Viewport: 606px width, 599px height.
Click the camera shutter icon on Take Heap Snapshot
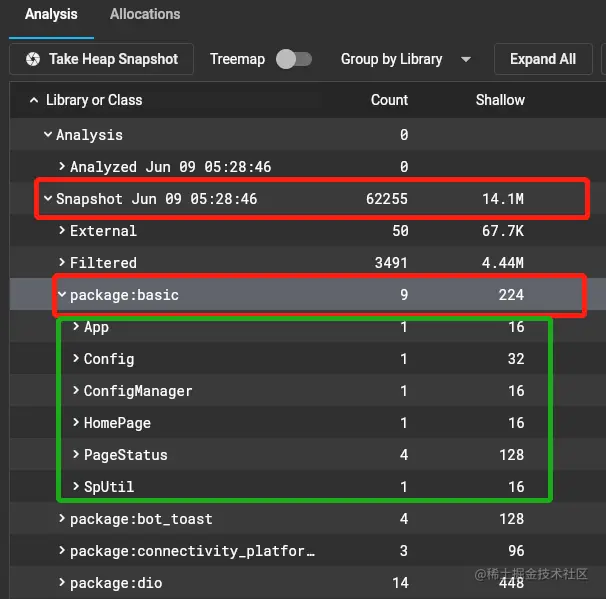coord(33,59)
